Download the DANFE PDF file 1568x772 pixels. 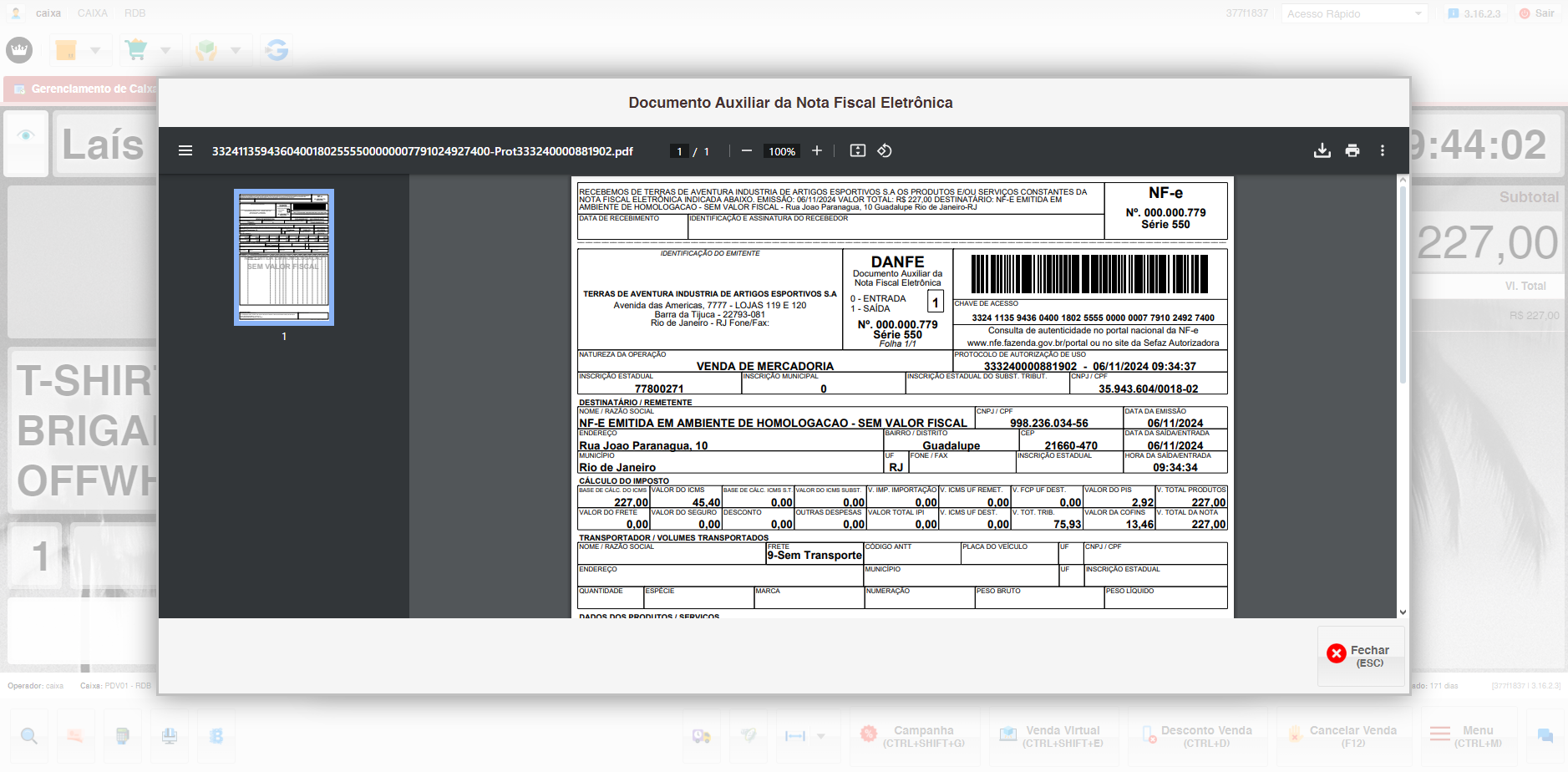point(1322,151)
